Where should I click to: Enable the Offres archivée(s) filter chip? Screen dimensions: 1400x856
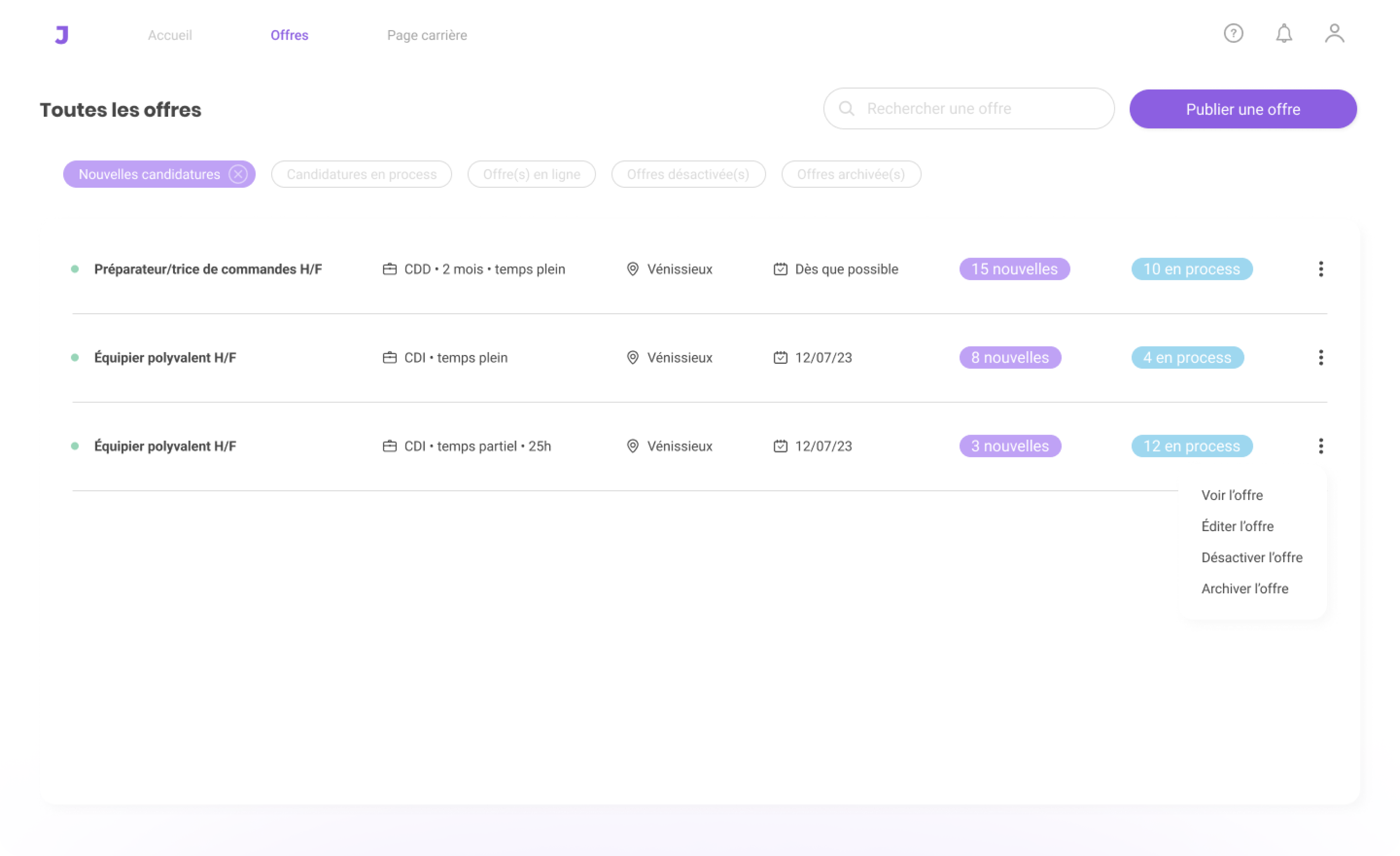click(851, 174)
